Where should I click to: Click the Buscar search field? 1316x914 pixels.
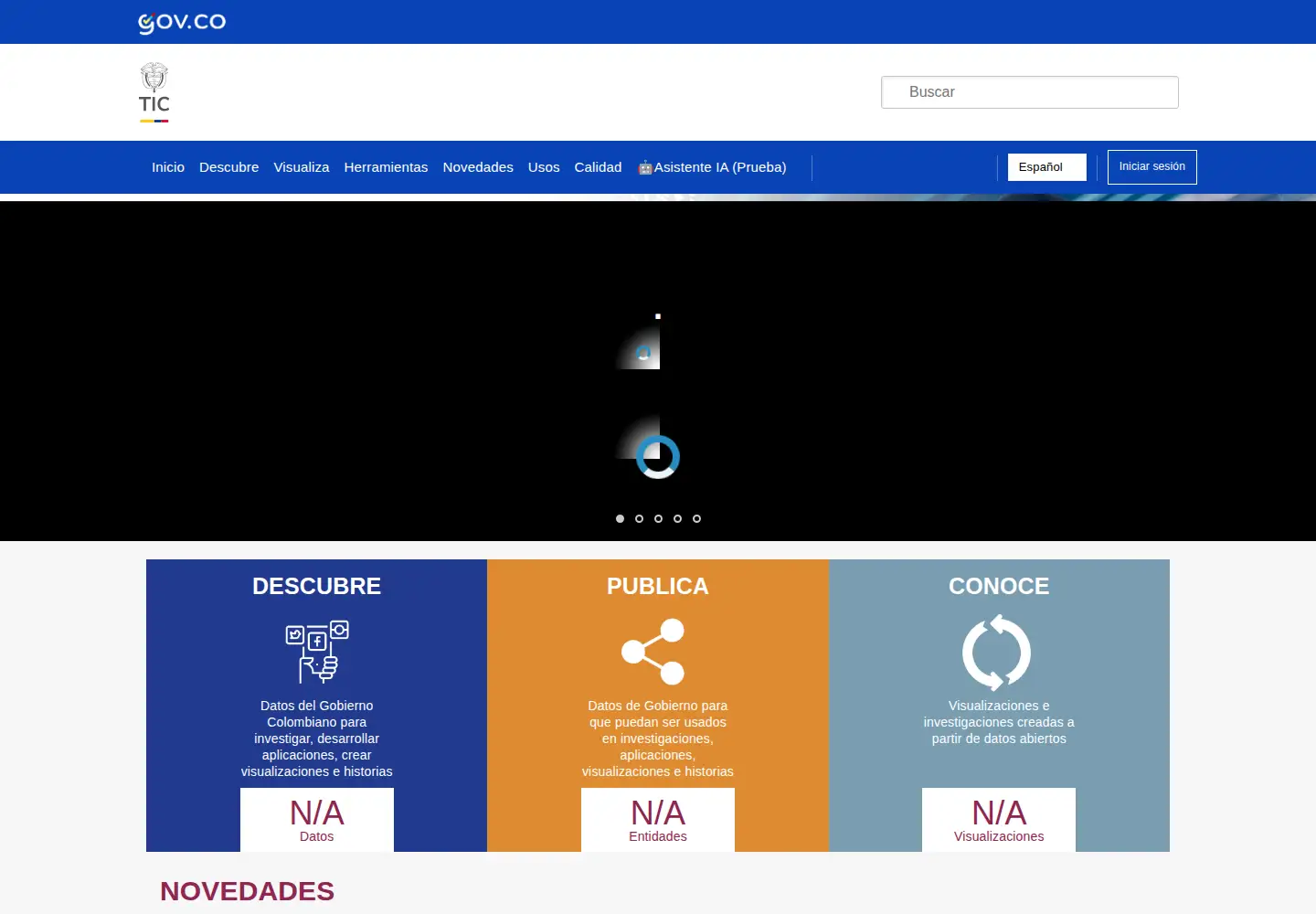point(1030,92)
